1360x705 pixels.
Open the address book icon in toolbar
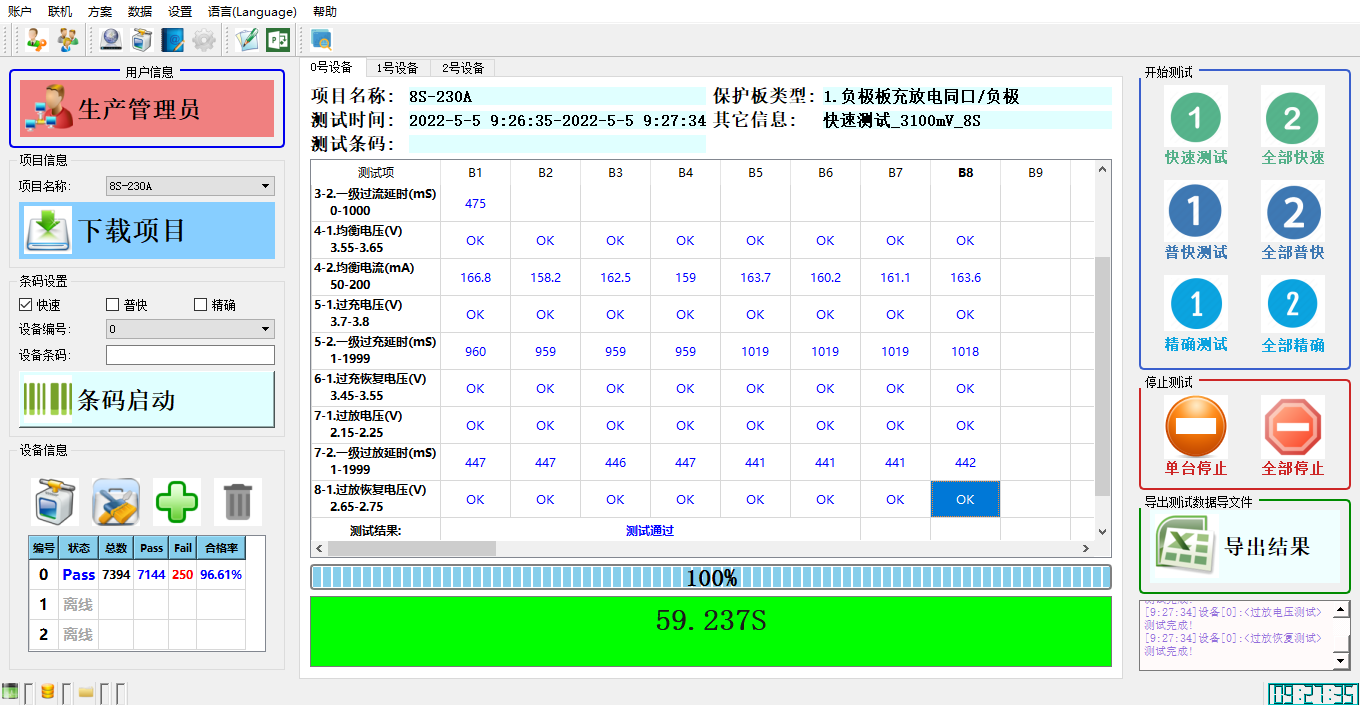pyautogui.click(x=173, y=40)
